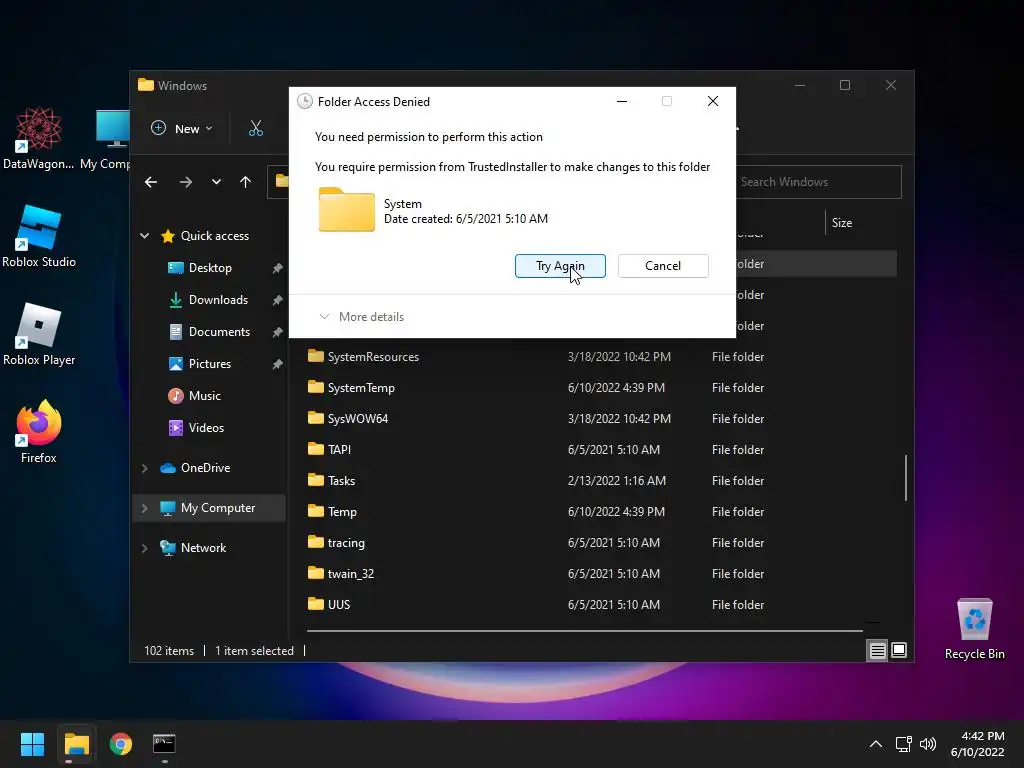Select Pictures in the sidebar
Image resolution: width=1024 pixels, height=768 pixels.
[210, 364]
